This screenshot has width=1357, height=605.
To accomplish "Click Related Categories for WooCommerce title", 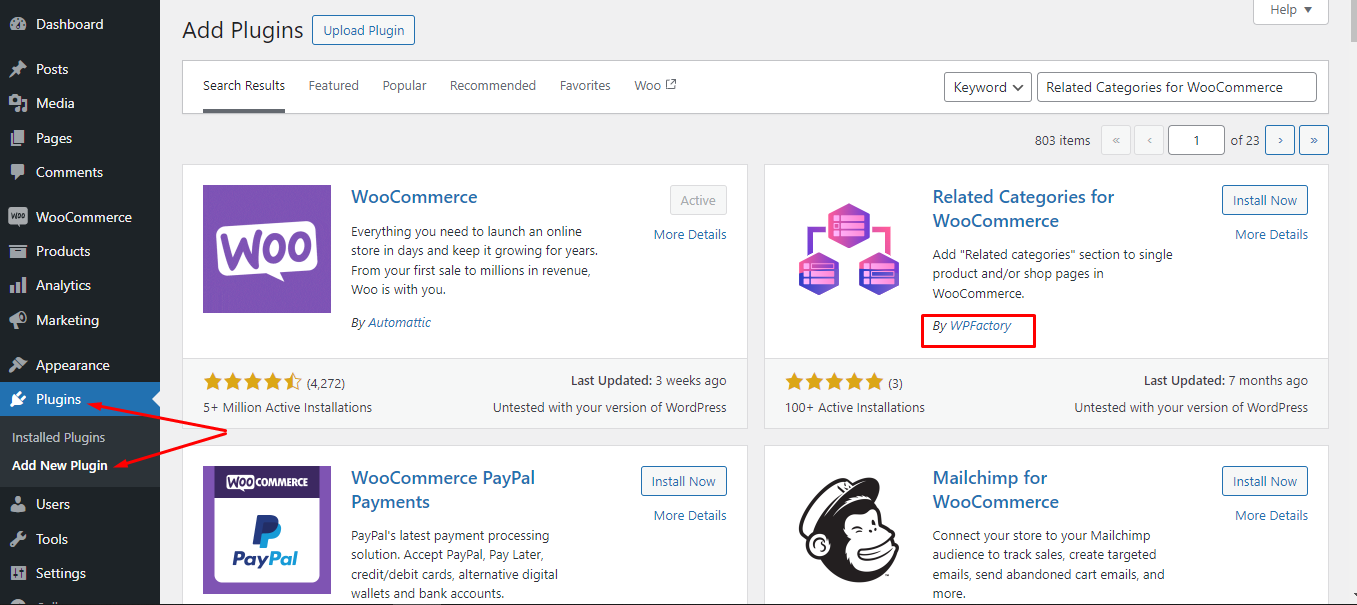I will pos(1023,209).
